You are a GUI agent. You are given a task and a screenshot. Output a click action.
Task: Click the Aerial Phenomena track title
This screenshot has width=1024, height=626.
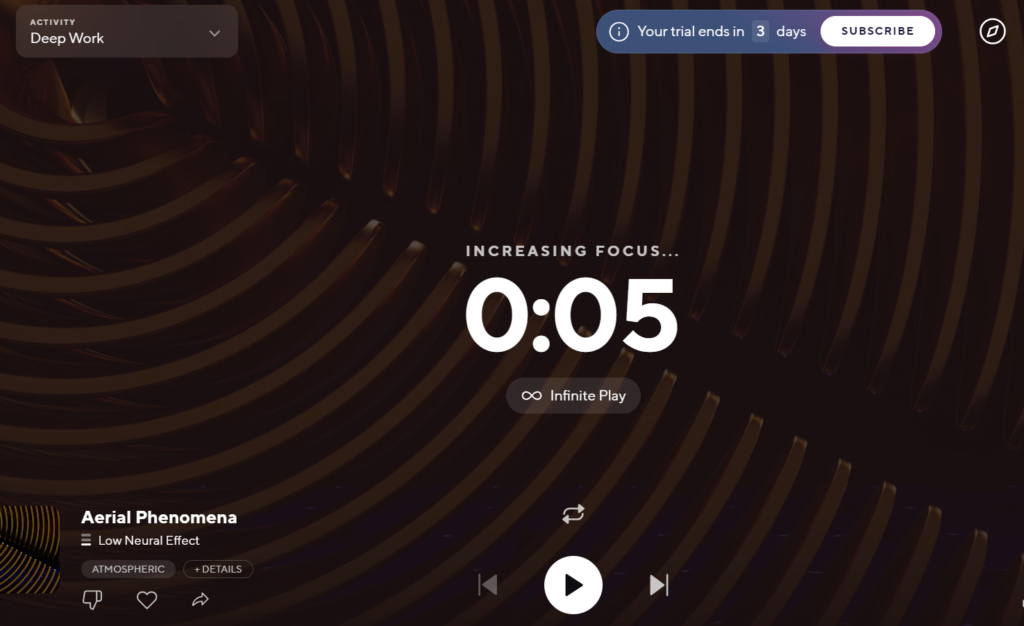click(159, 517)
